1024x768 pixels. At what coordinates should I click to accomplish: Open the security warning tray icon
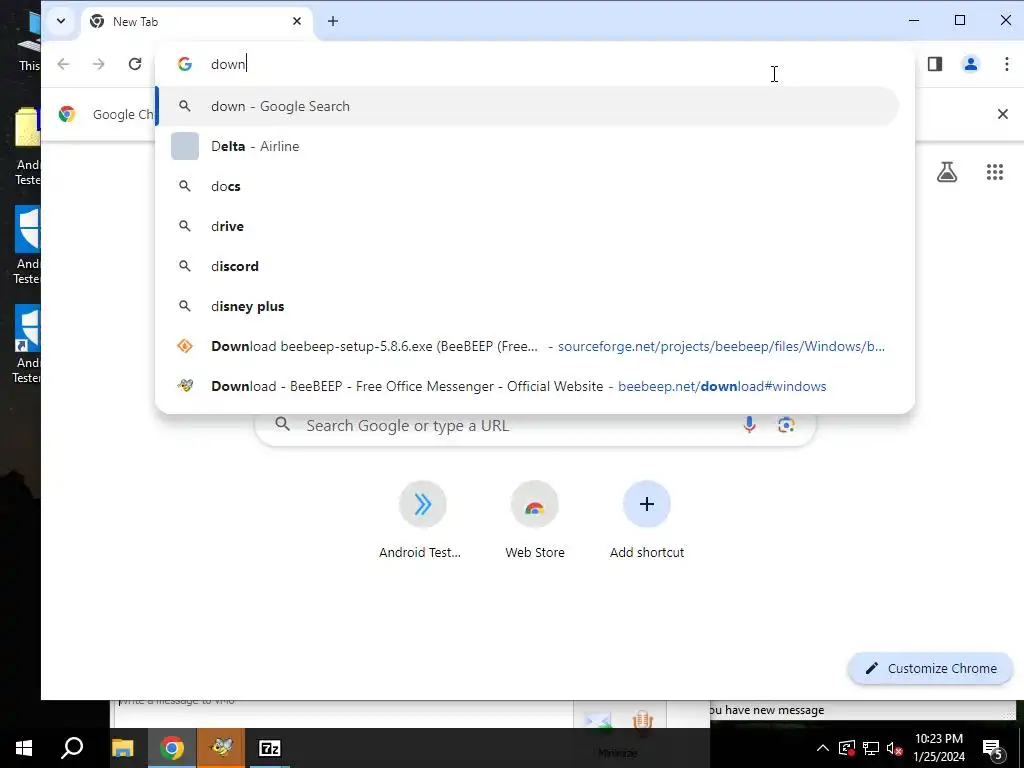847,748
